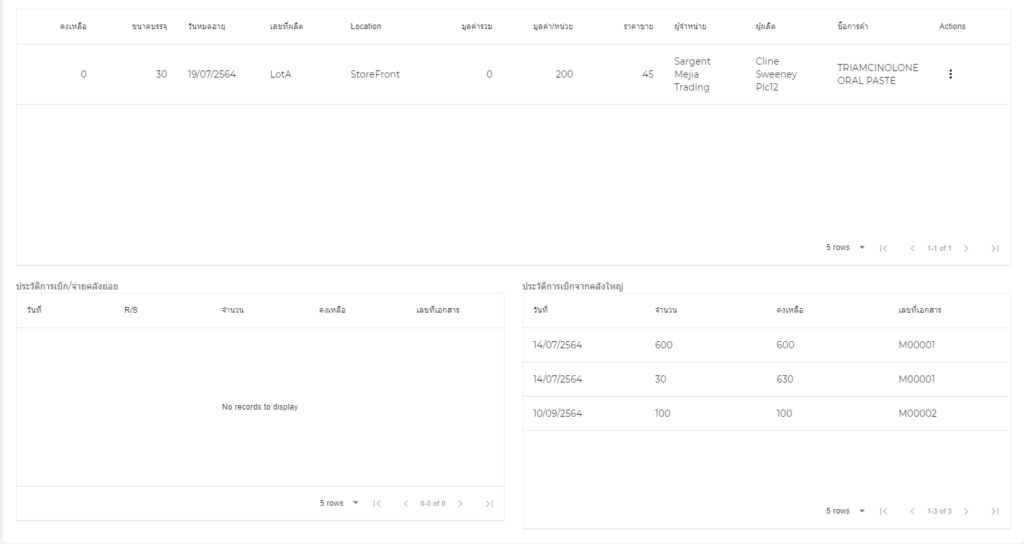The height and width of the screenshot is (544, 1024).
Task: Click the ชื่อการค้า column header
Action: click(852, 26)
